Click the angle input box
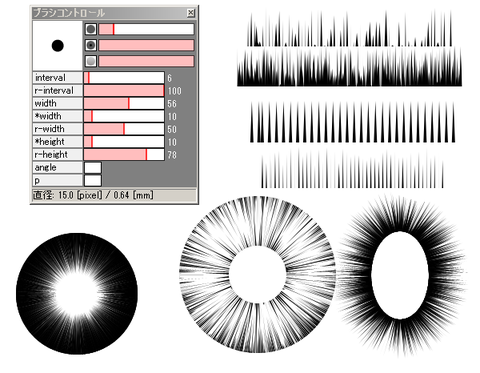The image size is (480, 373). pyautogui.click(x=93, y=167)
